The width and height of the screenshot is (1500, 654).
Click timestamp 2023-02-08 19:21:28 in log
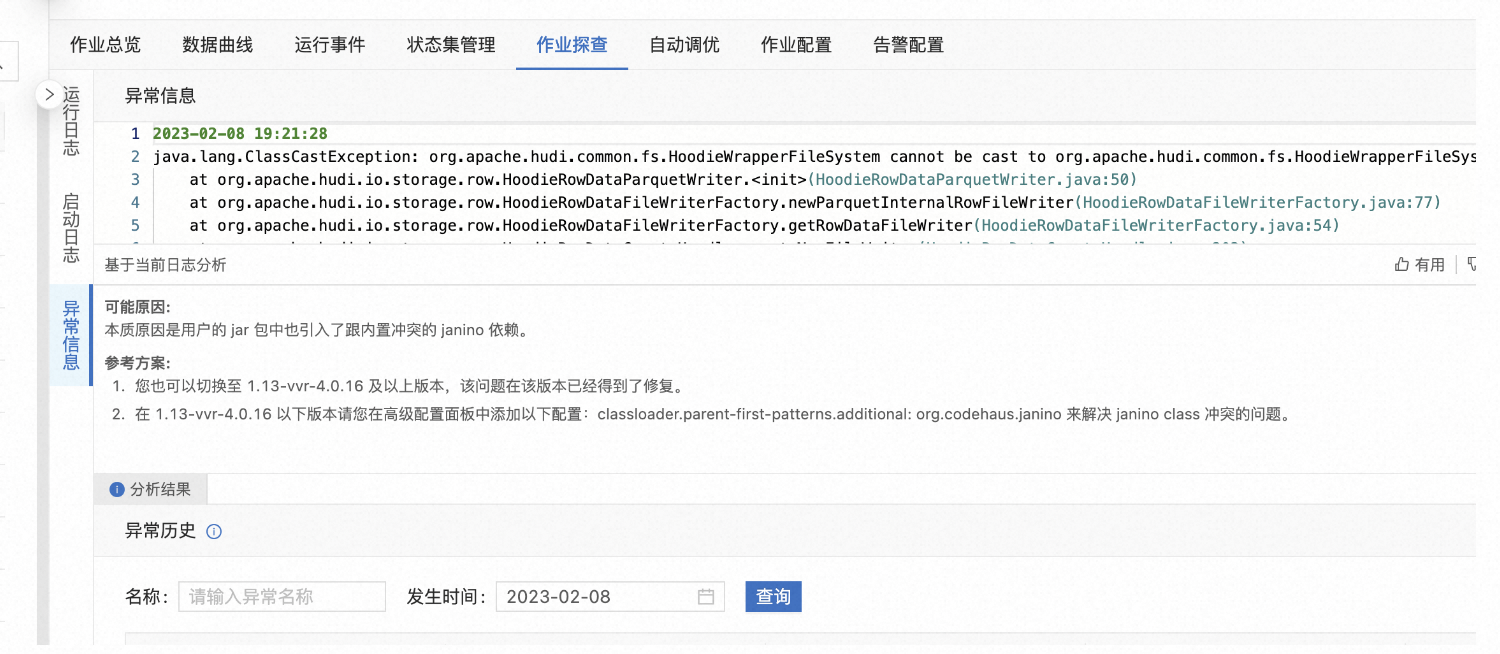coord(240,134)
